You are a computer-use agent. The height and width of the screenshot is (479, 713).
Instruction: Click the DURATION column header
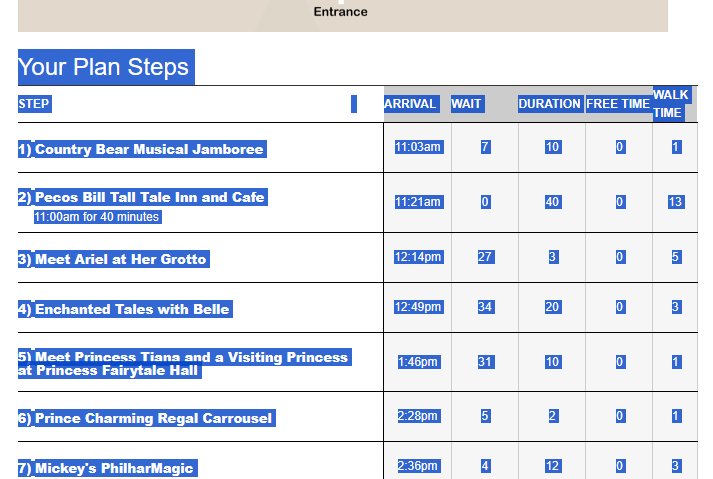(x=549, y=104)
